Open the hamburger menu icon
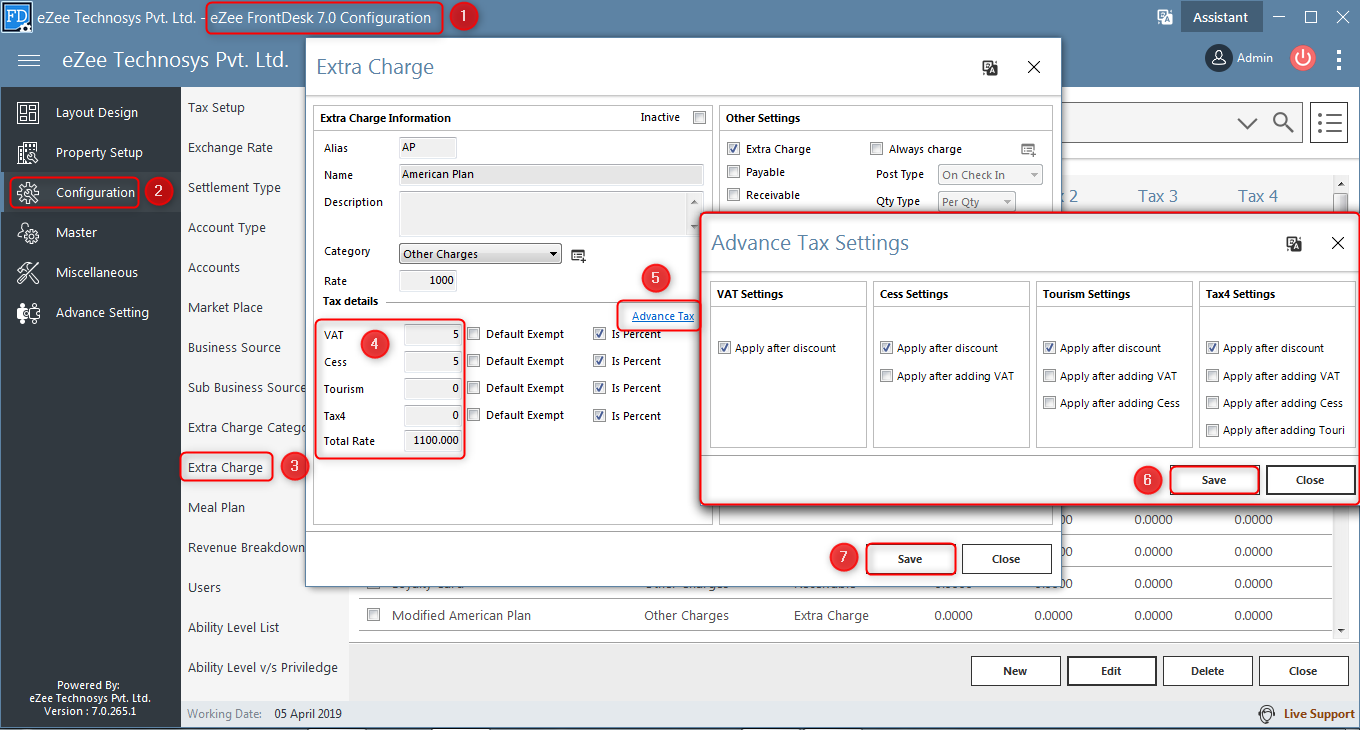This screenshot has height=730, width=1360. (x=29, y=60)
